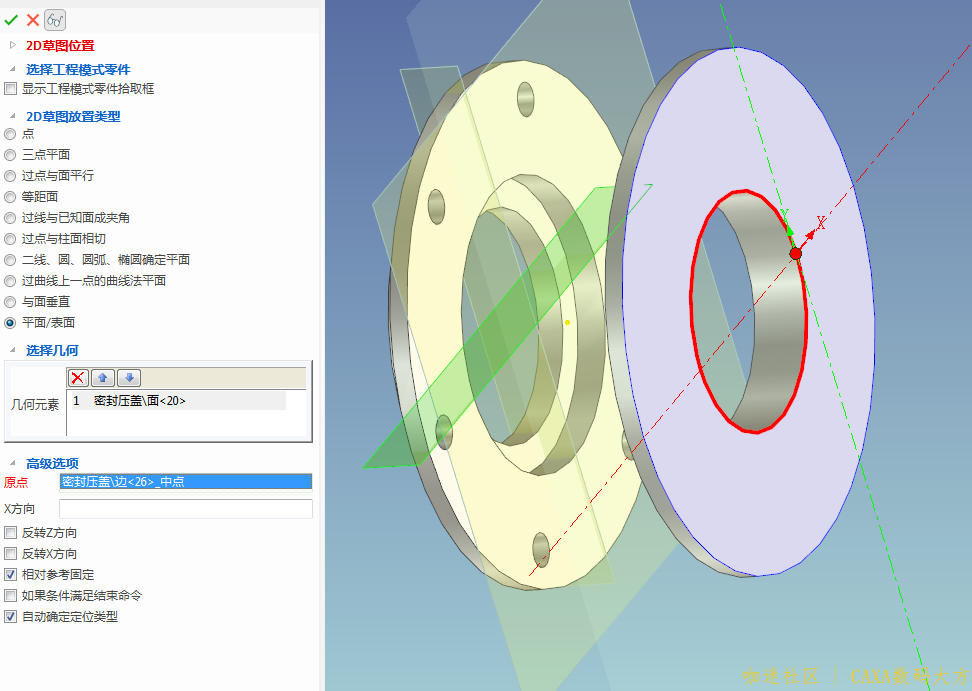Screen dimensions: 972x691
Task: Move geometry element up with arrow
Action: [103, 378]
